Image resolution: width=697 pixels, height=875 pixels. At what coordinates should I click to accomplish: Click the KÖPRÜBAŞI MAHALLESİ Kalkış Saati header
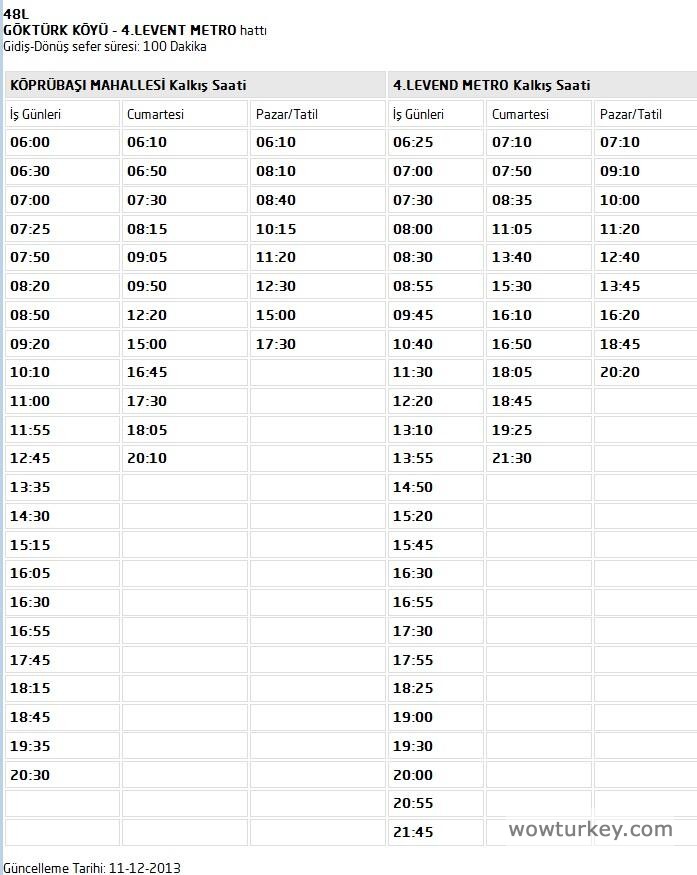[128, 86]
